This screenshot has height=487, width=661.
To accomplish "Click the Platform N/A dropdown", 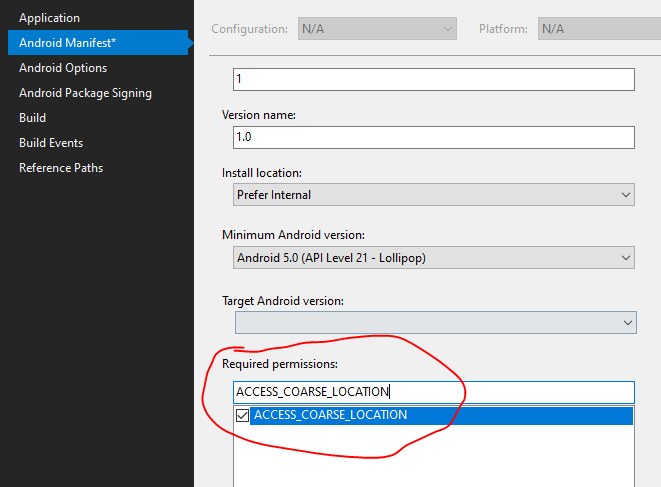I will click(x=599, y=29).
